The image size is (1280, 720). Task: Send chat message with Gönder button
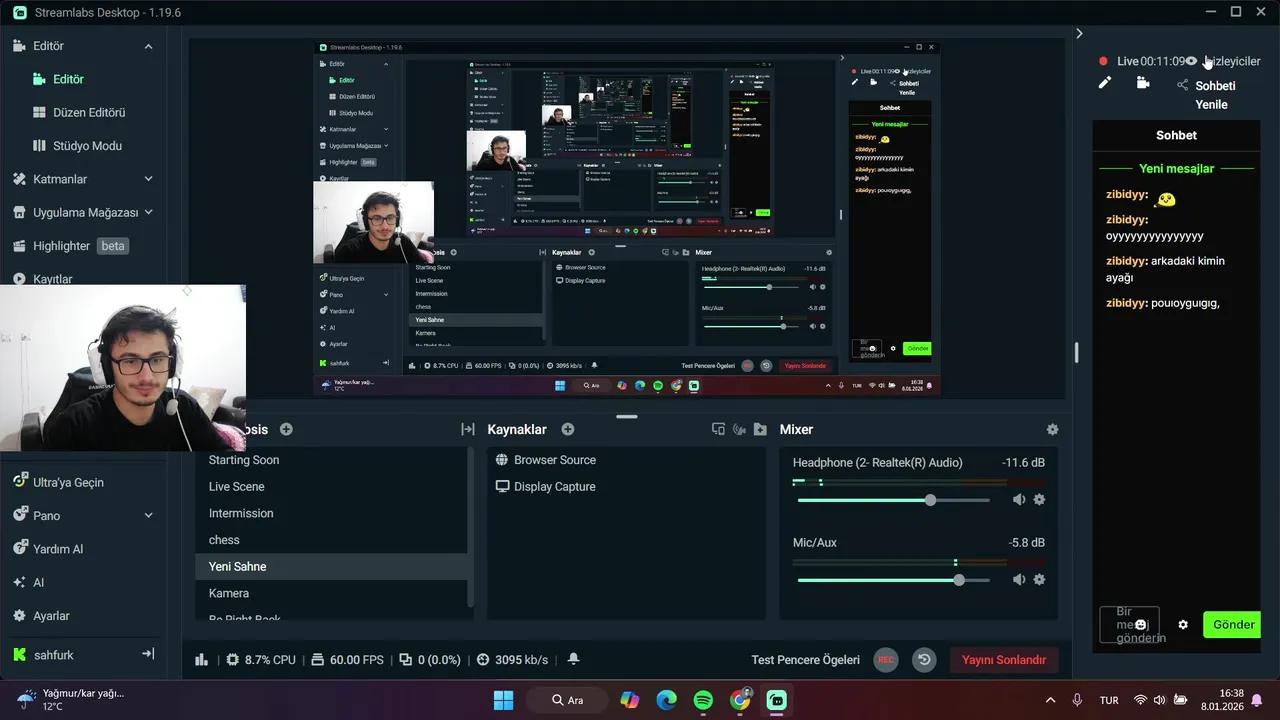(x=1233, y=624)
